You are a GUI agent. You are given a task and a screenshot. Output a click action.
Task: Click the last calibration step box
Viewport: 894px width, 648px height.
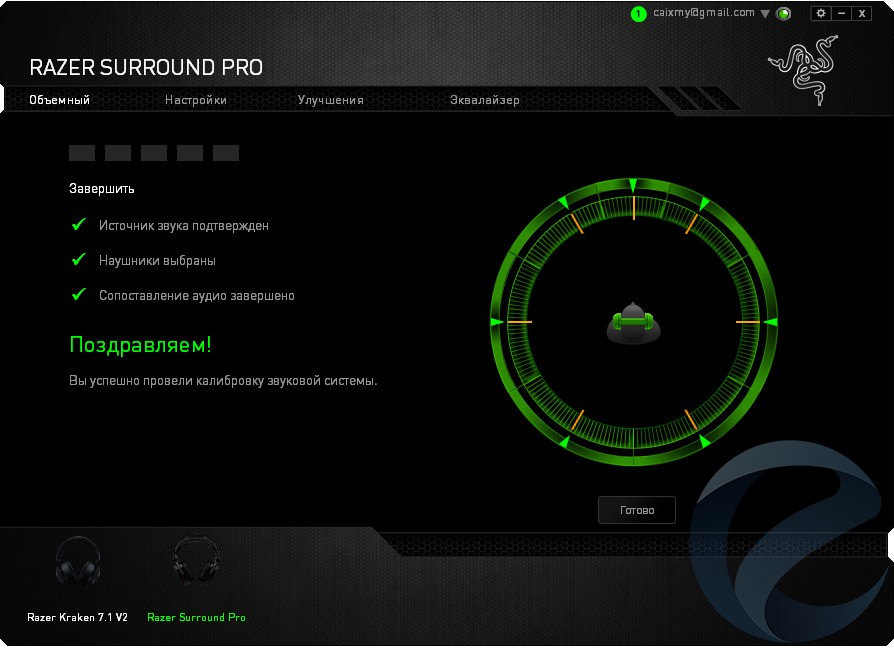tap(226, 153)
